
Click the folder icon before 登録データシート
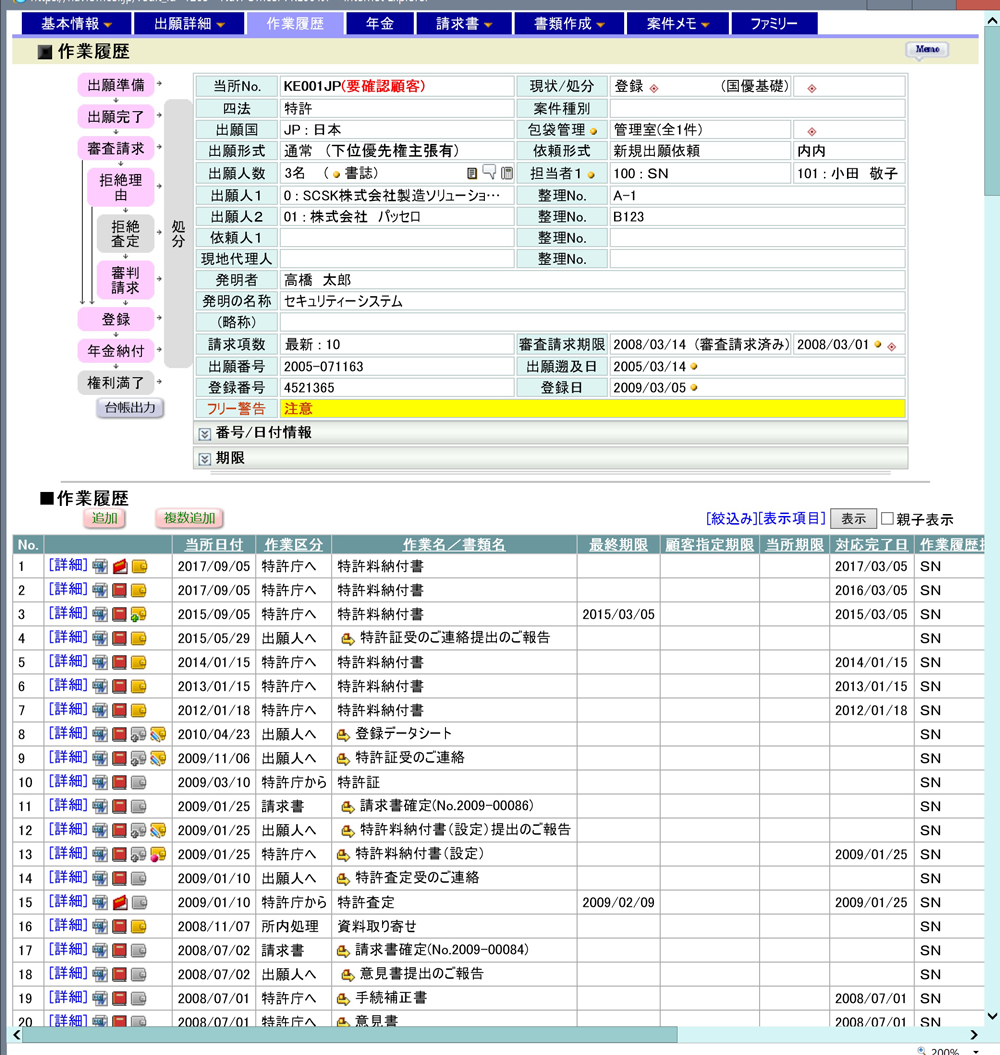[343, 735]
